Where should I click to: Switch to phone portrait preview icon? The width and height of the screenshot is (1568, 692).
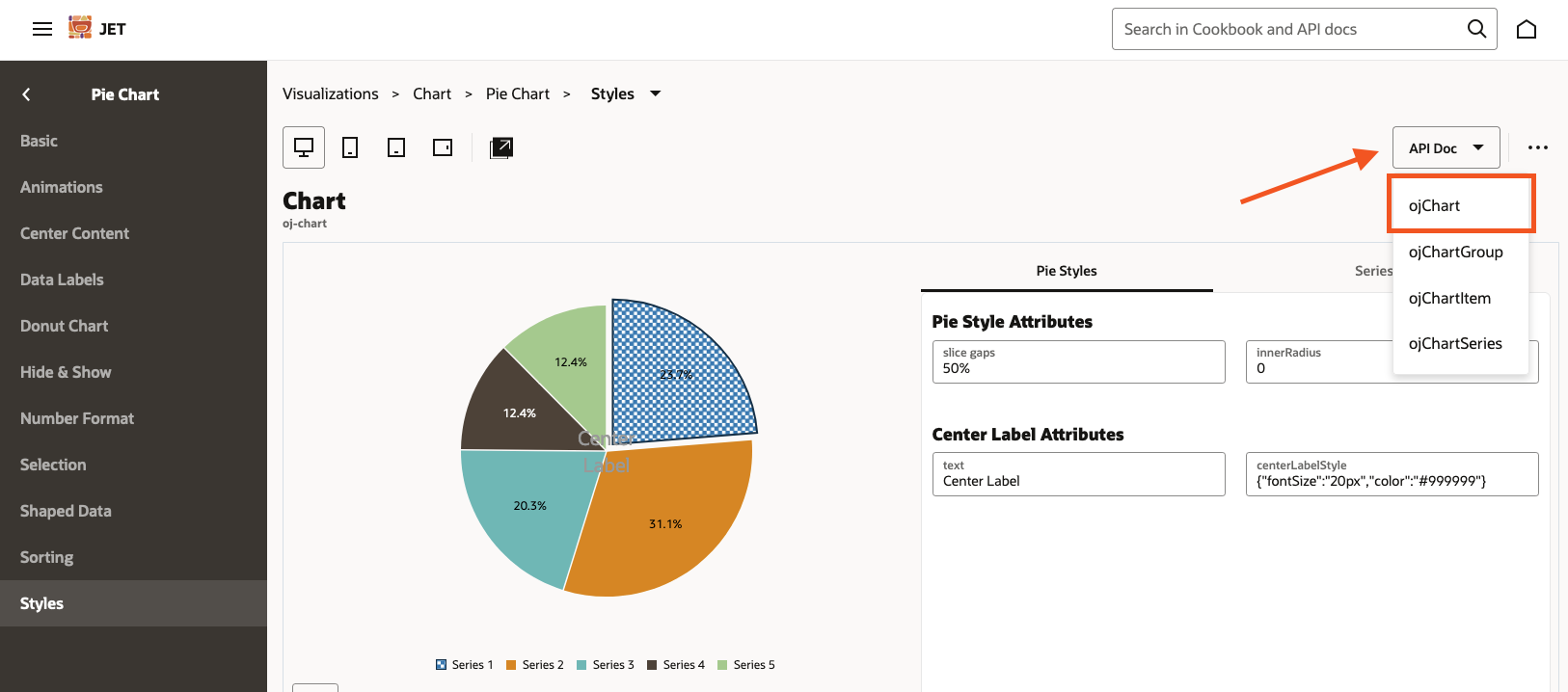[350, 147]
